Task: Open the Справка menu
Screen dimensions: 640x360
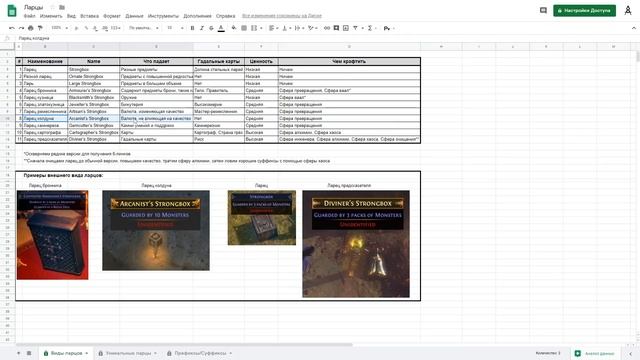Action: [x=225, y=16]
